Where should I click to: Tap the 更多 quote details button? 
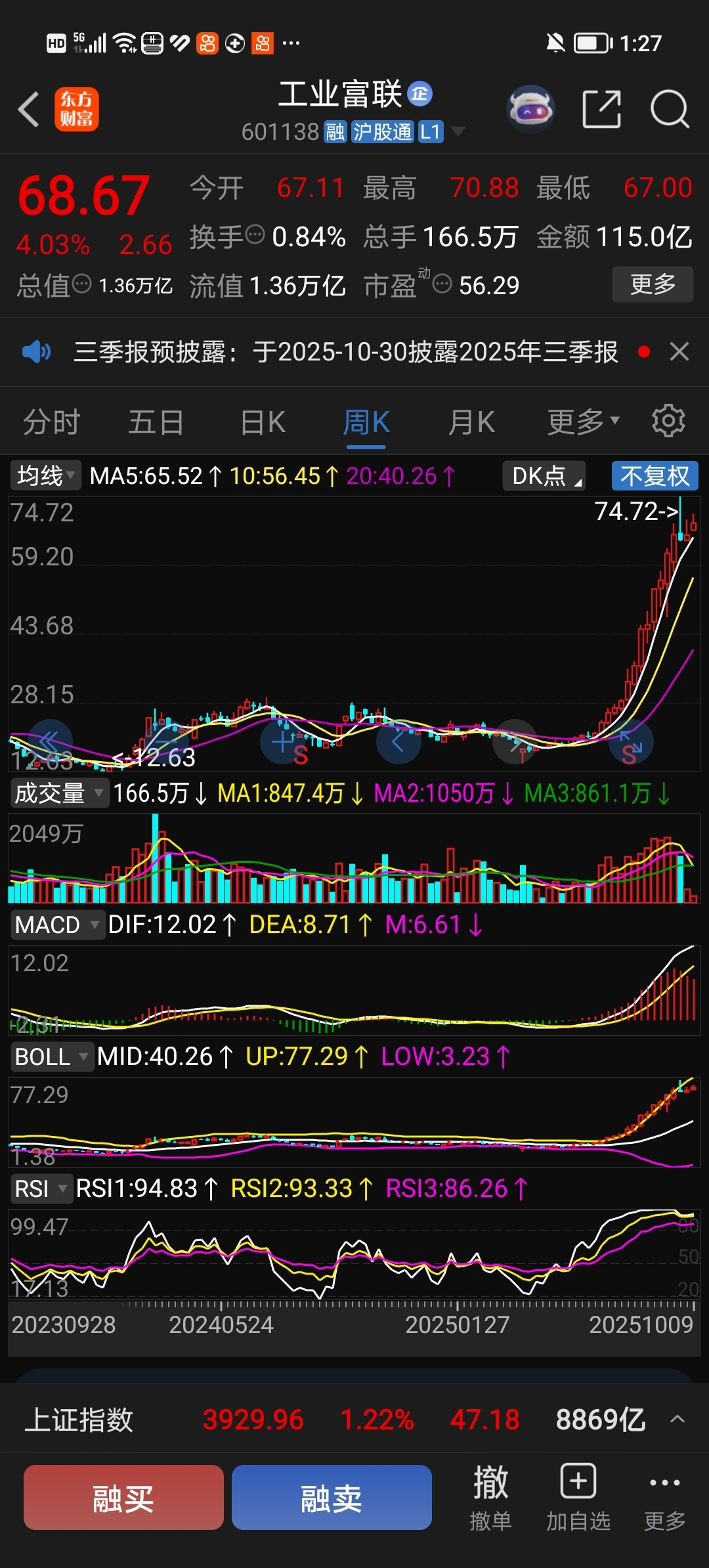653,284
